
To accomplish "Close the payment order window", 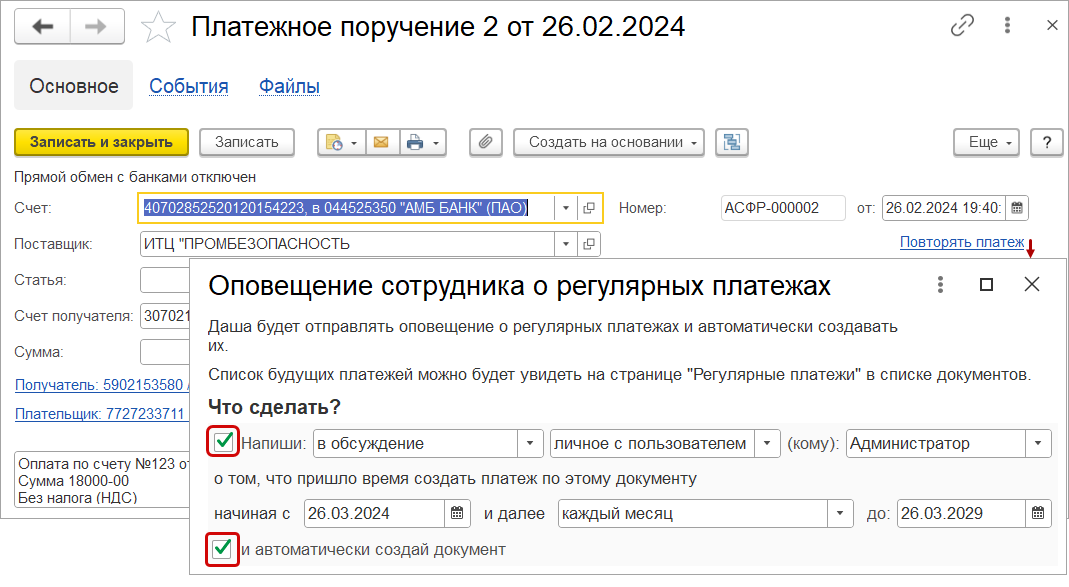I will tap(1052, 26).
